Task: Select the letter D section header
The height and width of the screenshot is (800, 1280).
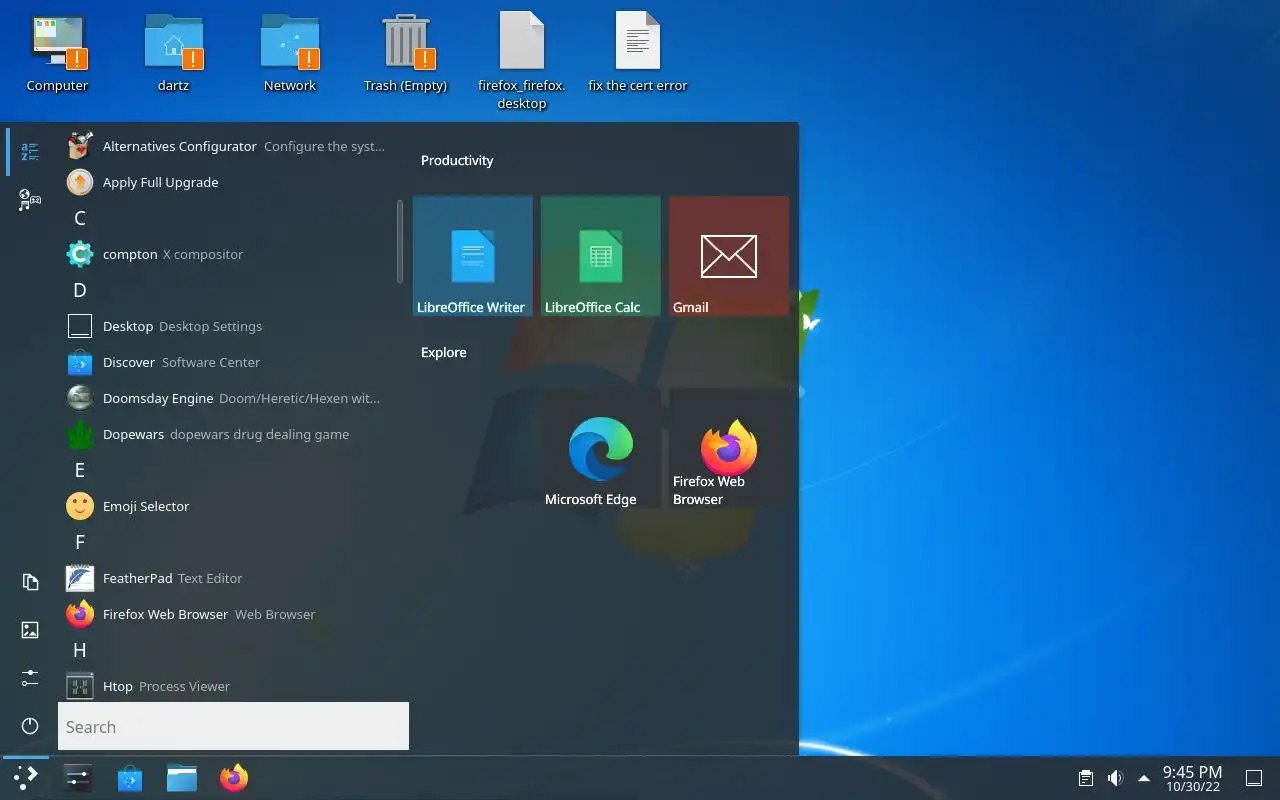Action: pos(80,290)
